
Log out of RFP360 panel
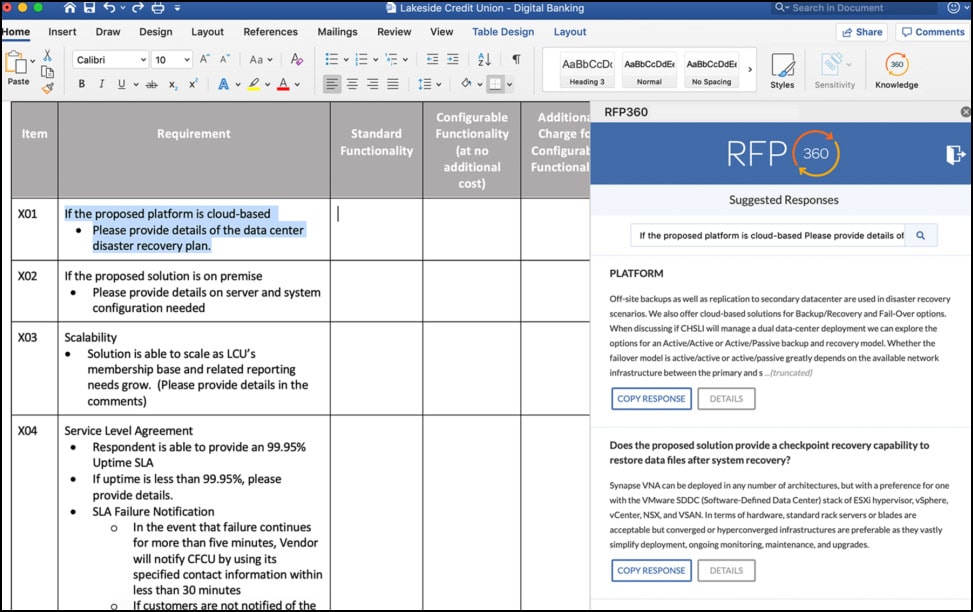click(x=955, y=154)
